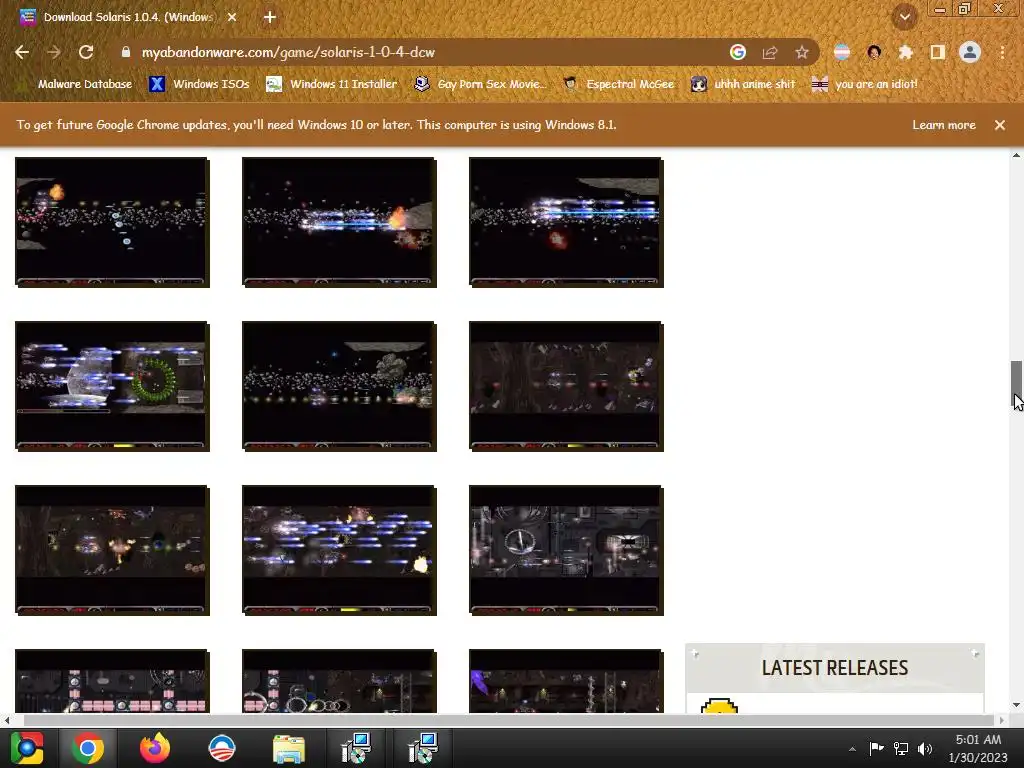Click the scroll down arrow
1024x768 pixels.
[x=1016, y=705]
